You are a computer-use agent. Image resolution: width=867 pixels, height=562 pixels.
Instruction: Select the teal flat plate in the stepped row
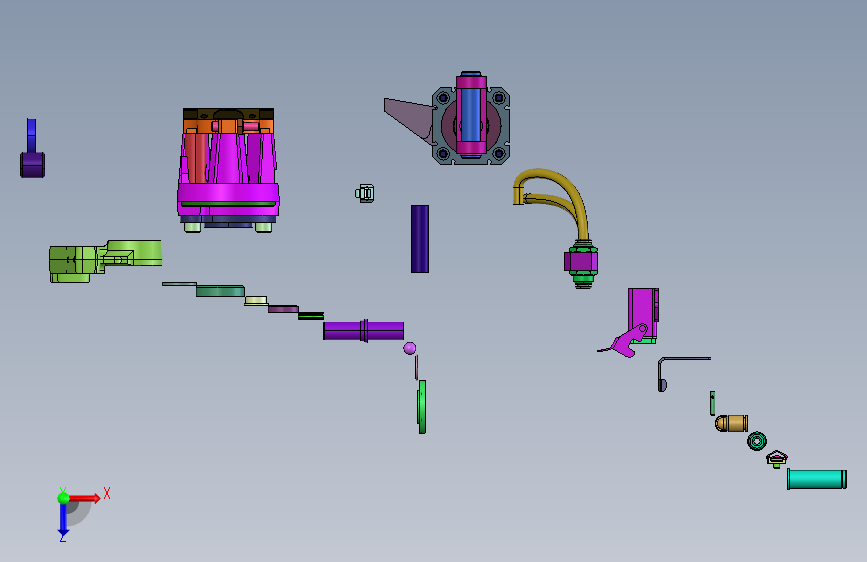coord(220,291)
